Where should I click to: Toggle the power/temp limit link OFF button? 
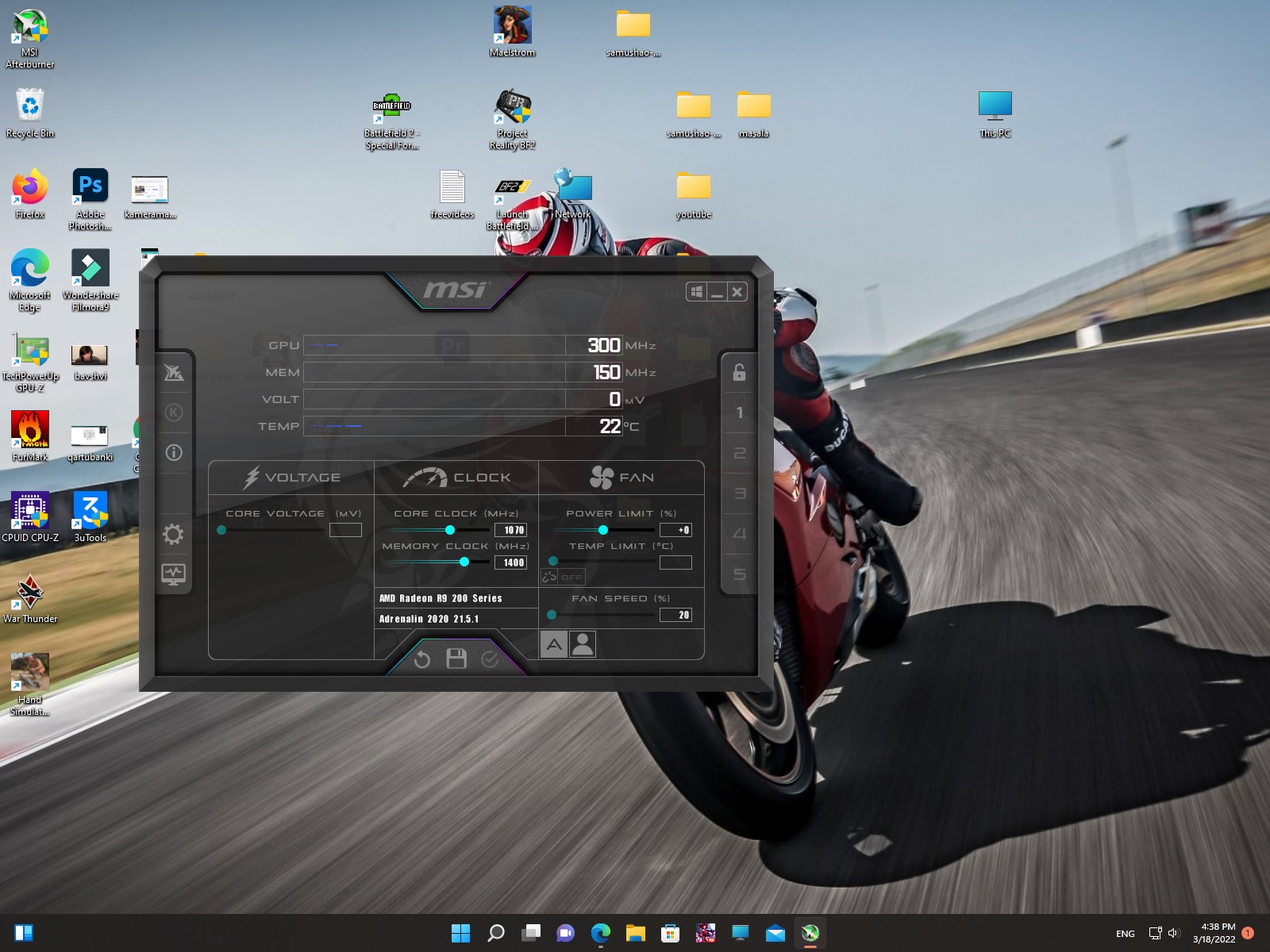click(563, 577)
